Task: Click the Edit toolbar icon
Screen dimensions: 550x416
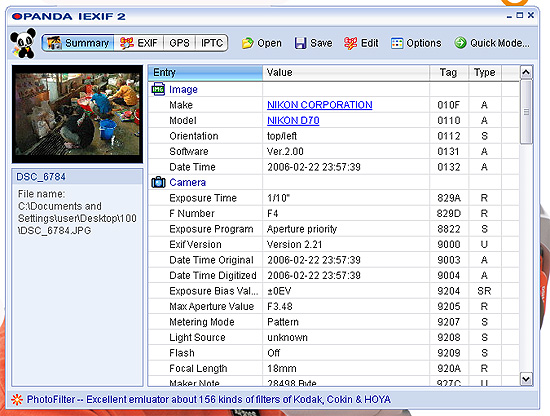Action: [x=350, y=43]
